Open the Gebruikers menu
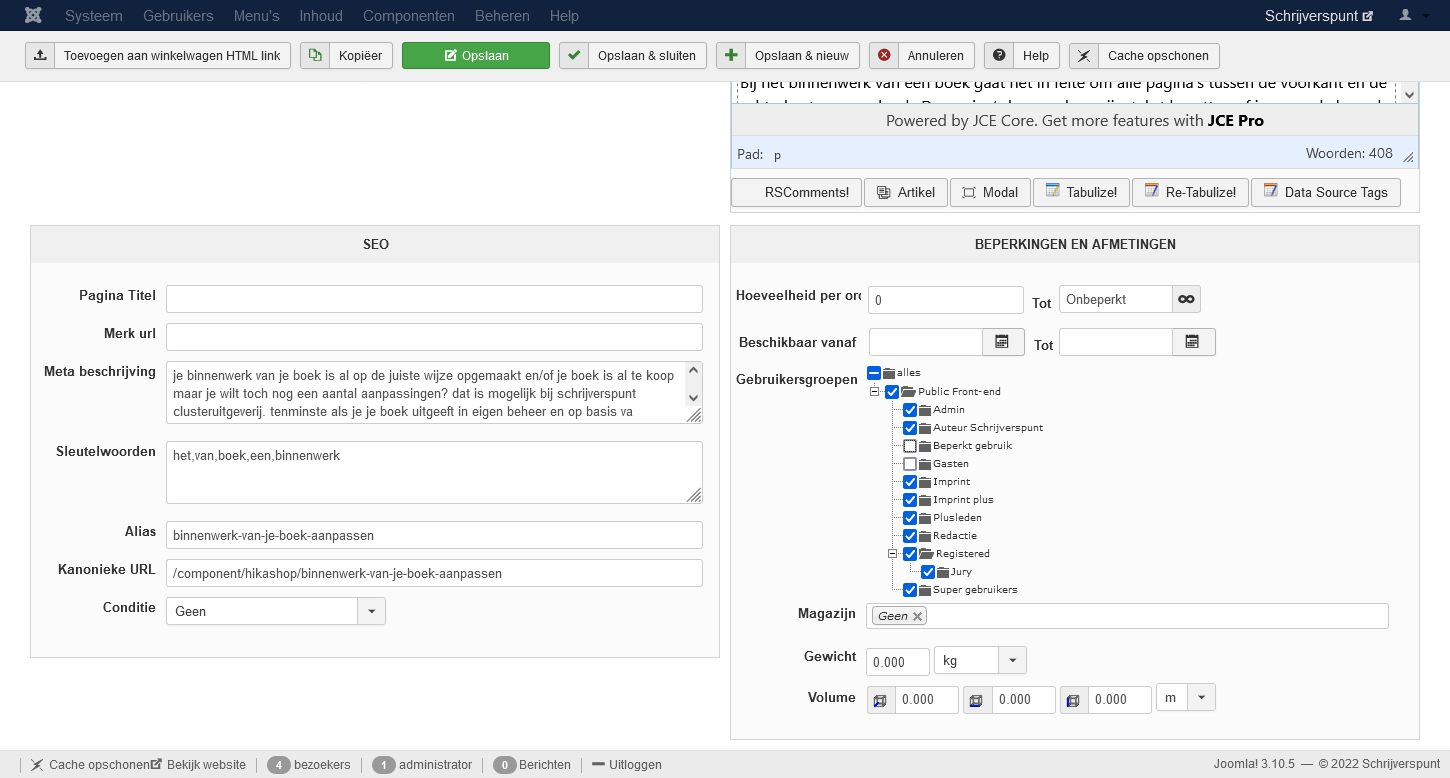The width and height of the screenshot is (1450, 778). pos(178,16)
